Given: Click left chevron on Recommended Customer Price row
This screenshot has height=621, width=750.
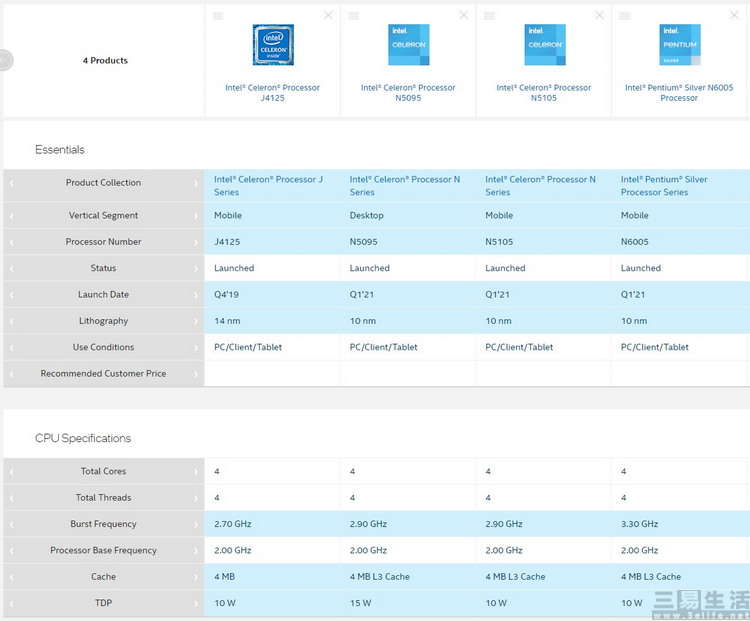Looking at the screenshot, I should click(11, 374).
